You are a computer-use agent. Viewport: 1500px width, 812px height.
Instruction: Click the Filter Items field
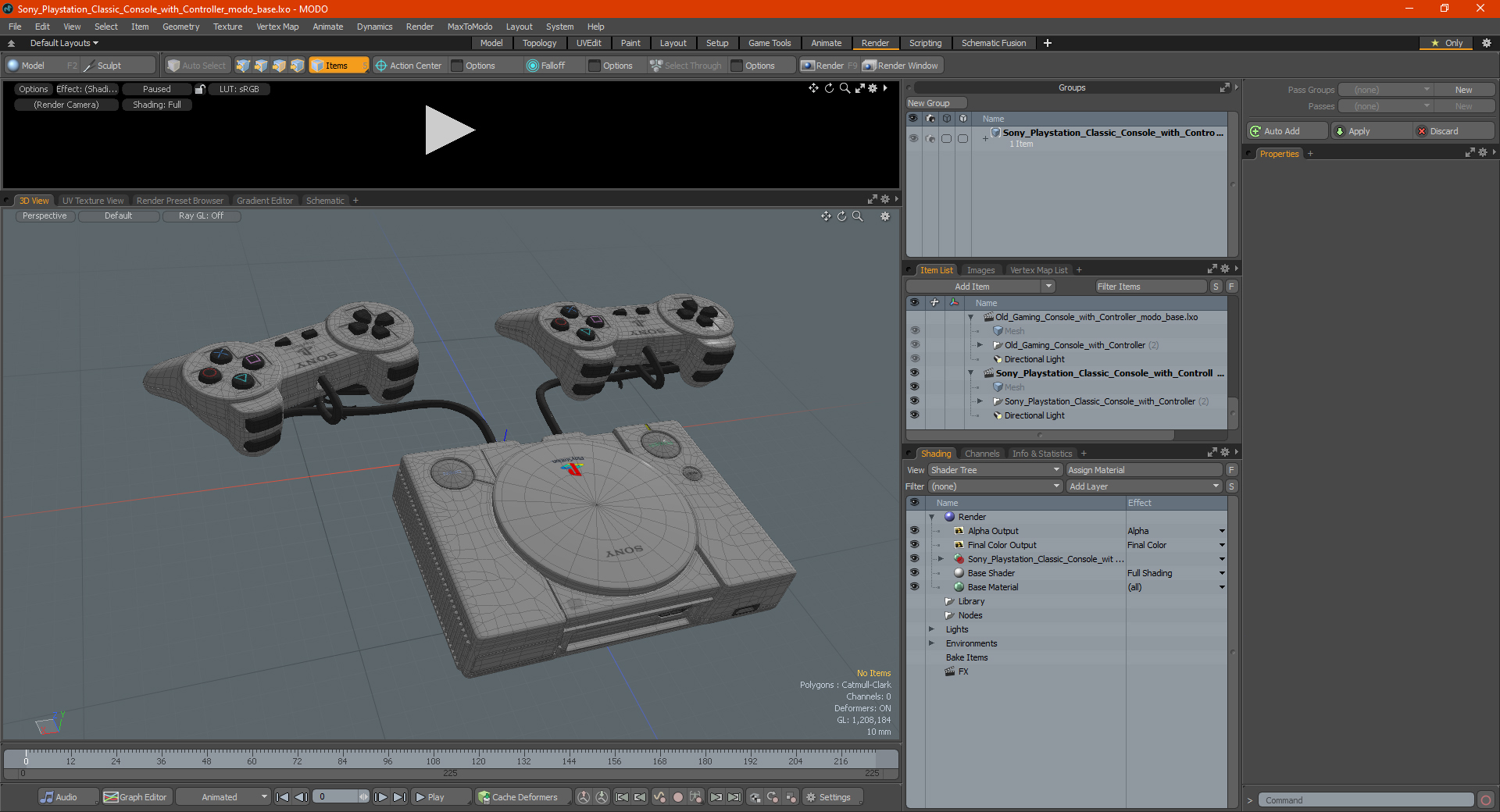click(1151, 287)
